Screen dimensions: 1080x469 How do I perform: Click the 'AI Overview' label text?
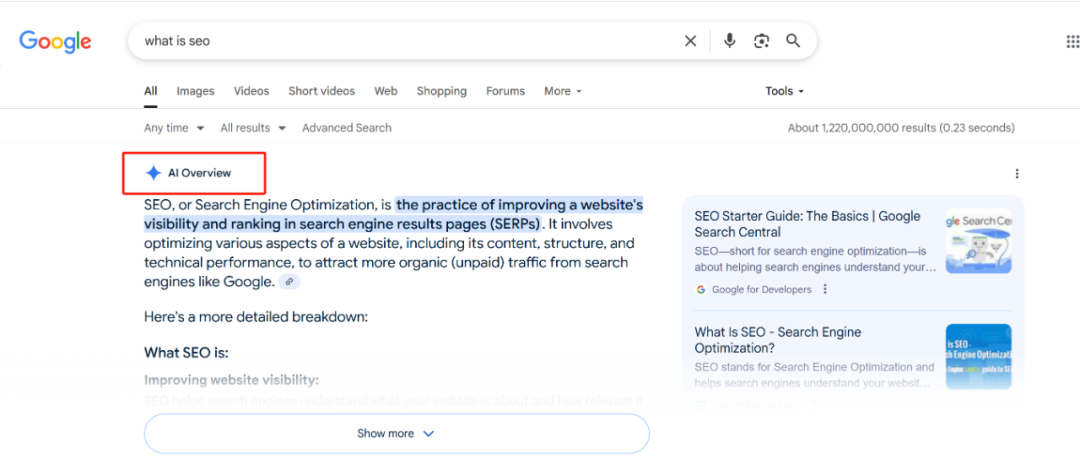(200, 173)
